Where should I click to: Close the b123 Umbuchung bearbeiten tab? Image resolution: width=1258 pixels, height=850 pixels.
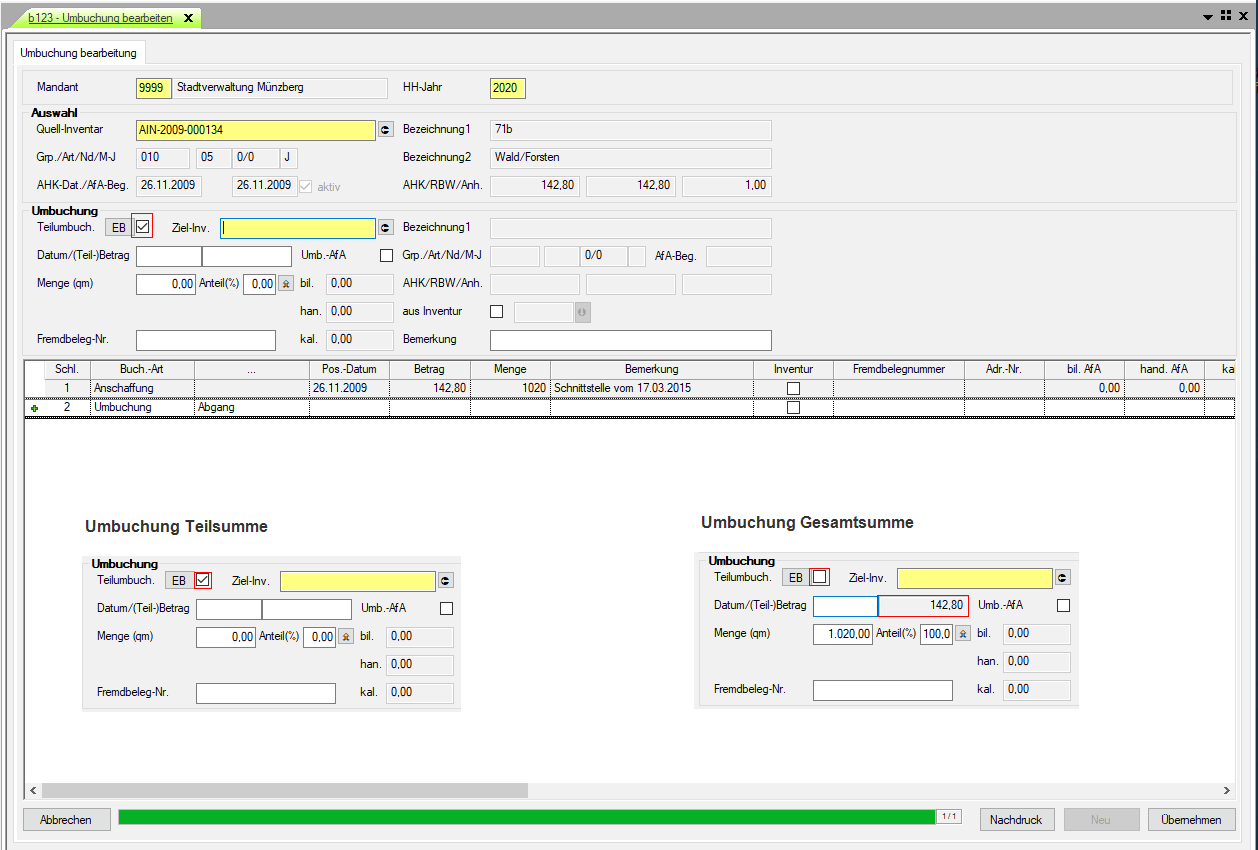188,18
